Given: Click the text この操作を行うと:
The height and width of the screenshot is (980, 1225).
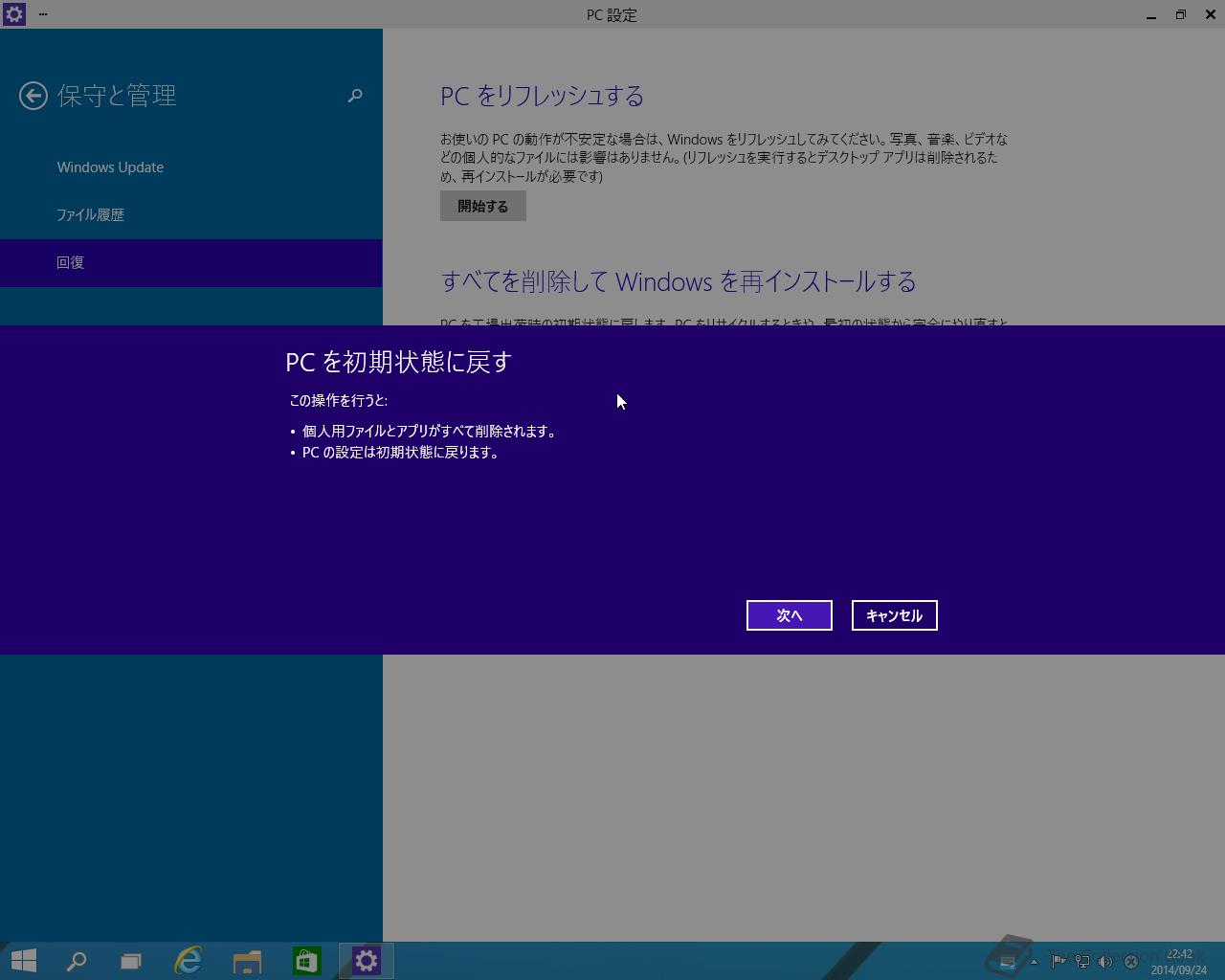Looking at the screenshot, I should pyautogui.click(x=338, y=400).
